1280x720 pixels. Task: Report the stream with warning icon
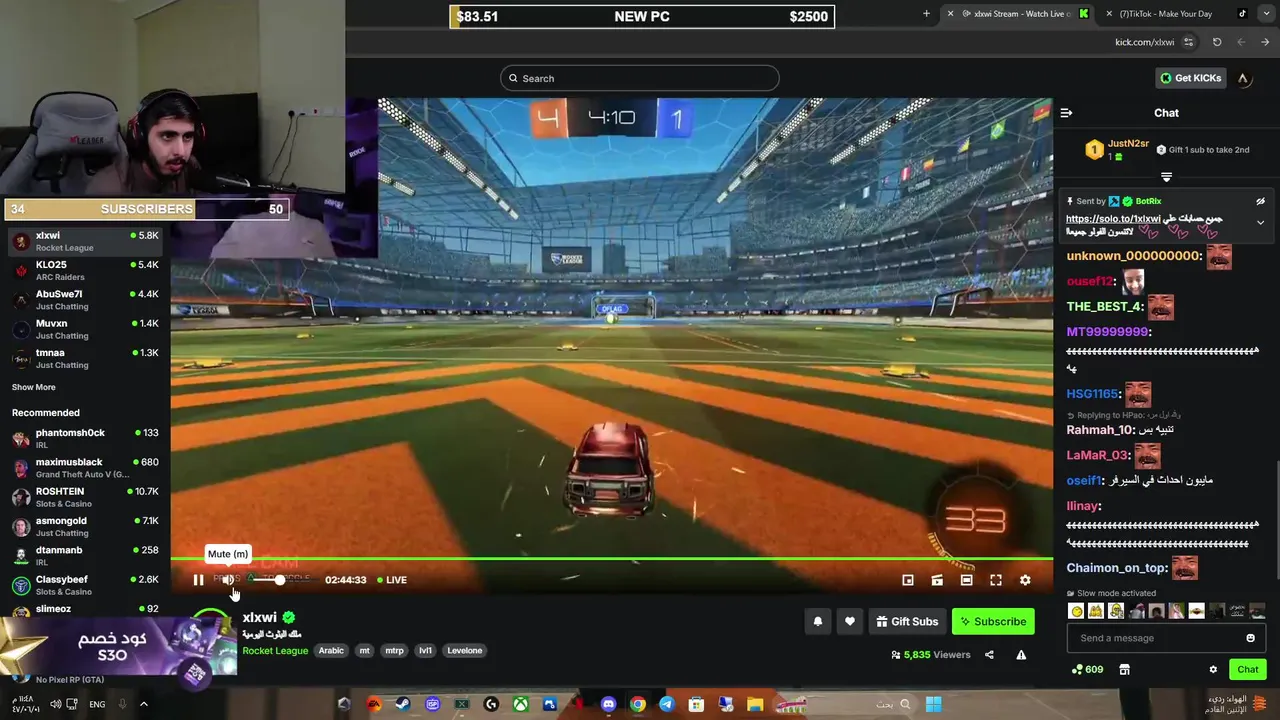point(1021,655)
